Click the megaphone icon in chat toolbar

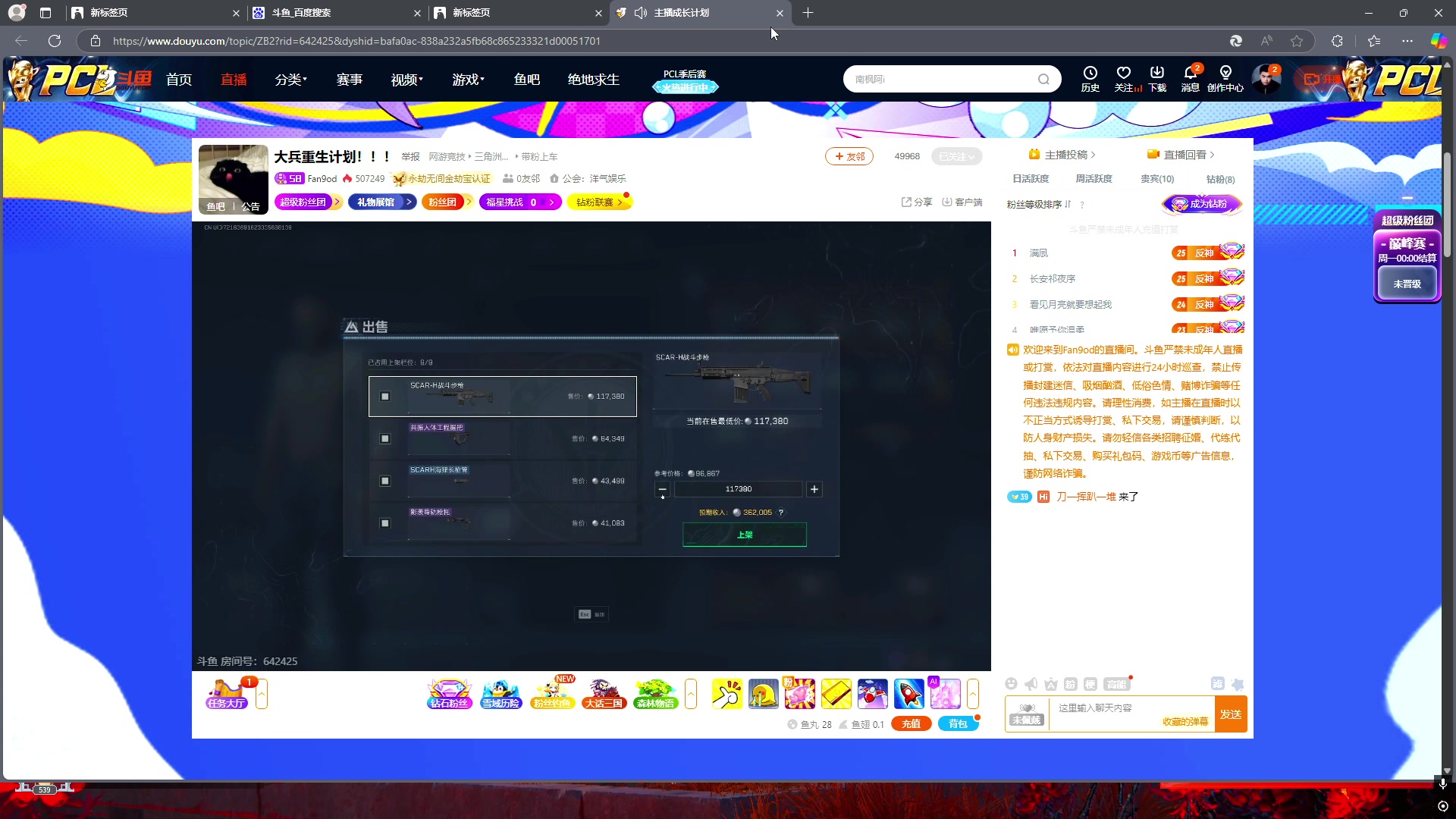1031,684
